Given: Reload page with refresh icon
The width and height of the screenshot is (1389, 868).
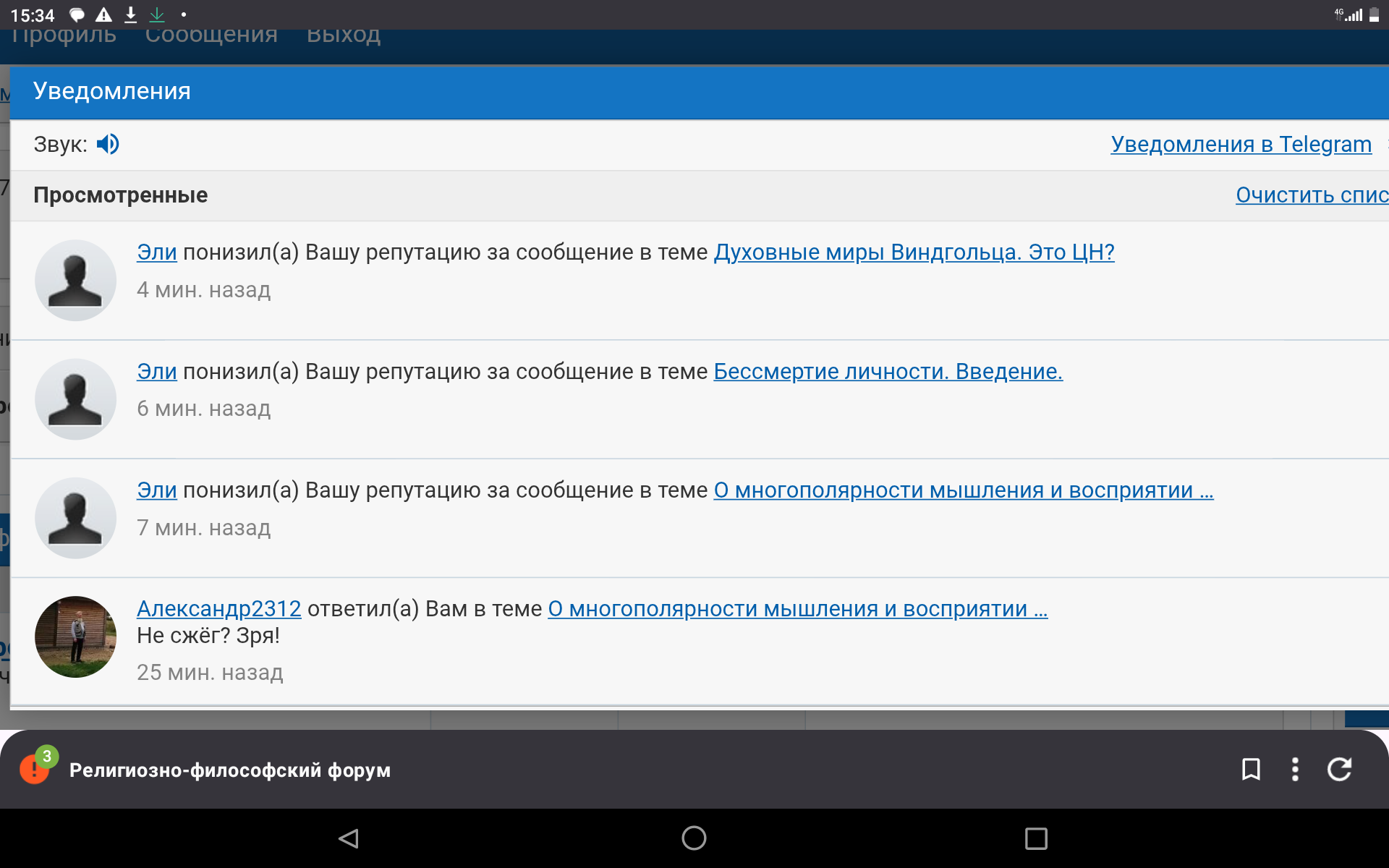Looking at the screenshot, I should tap(1339, 769).
